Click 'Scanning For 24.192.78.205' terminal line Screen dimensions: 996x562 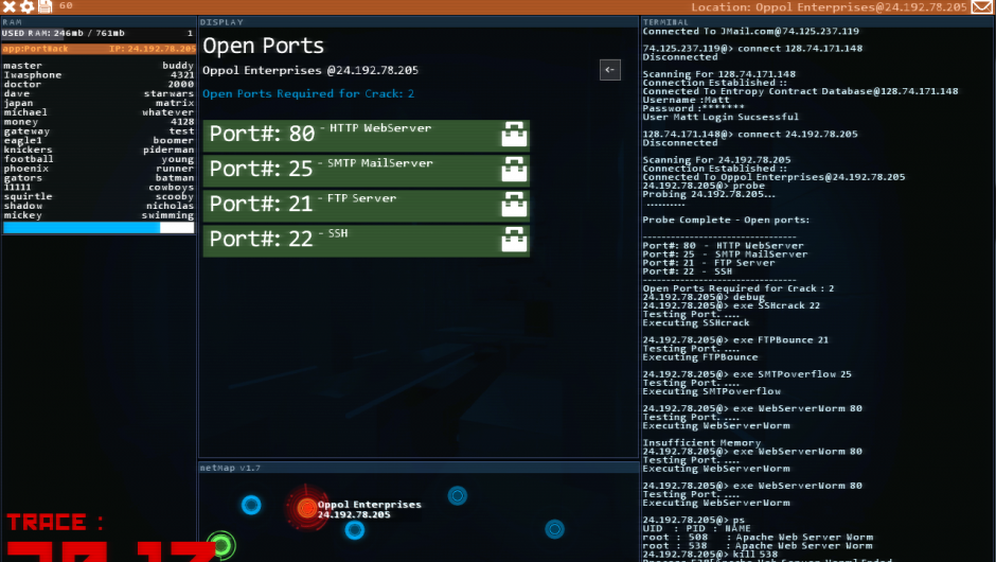point(717,160)
